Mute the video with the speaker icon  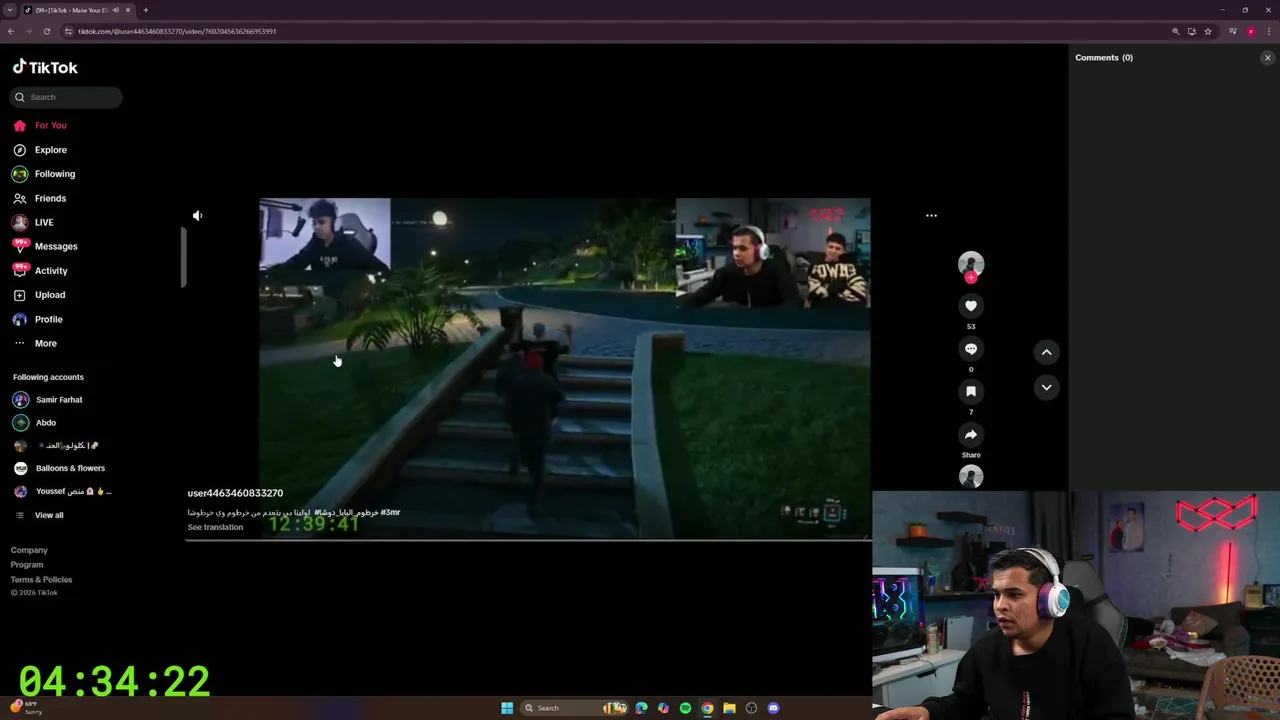[x=197, y=215]
